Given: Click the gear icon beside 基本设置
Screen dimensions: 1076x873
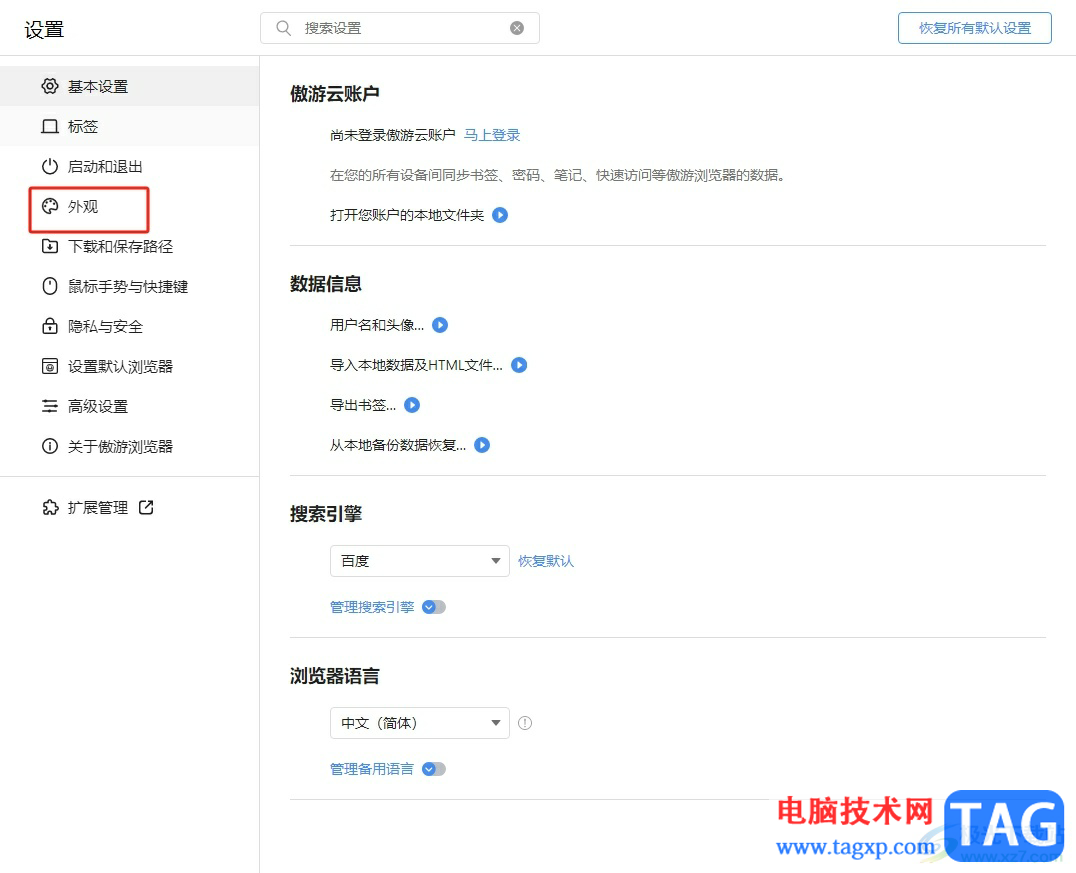Looking at the screenshot, I should click(x=49, y=86).
